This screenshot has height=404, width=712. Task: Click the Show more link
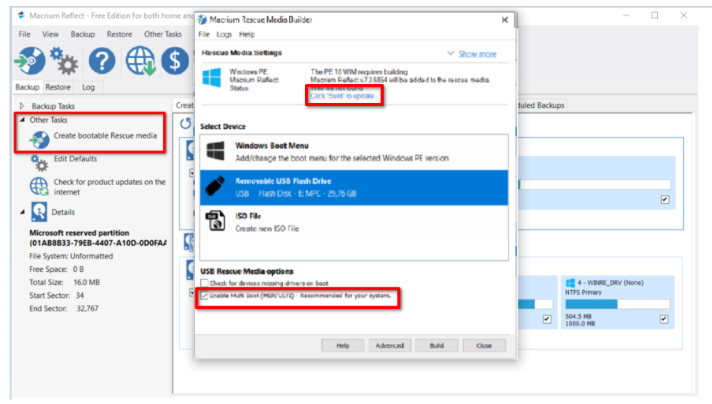477,54
